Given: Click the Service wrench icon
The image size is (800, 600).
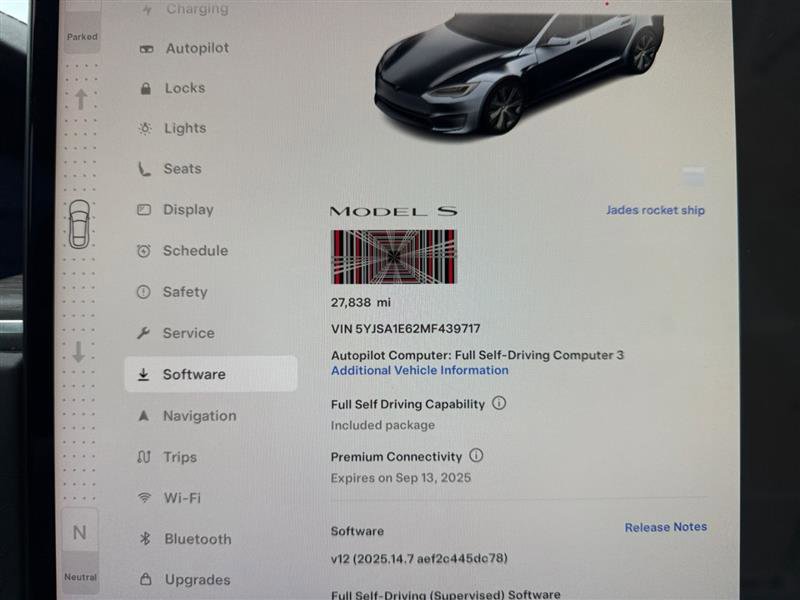Looking at the screenshot, I should click(x=143, y=333).
